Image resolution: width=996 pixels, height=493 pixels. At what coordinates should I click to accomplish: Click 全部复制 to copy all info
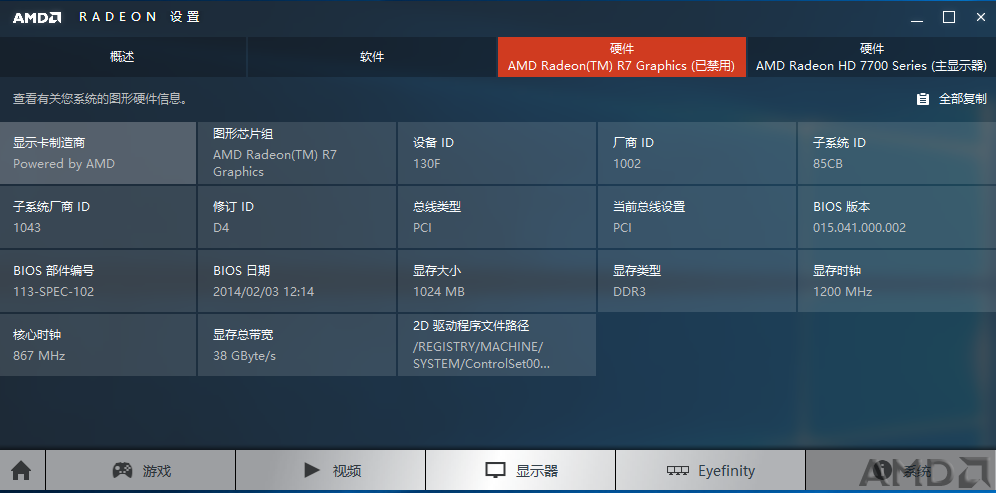[962, 99]
